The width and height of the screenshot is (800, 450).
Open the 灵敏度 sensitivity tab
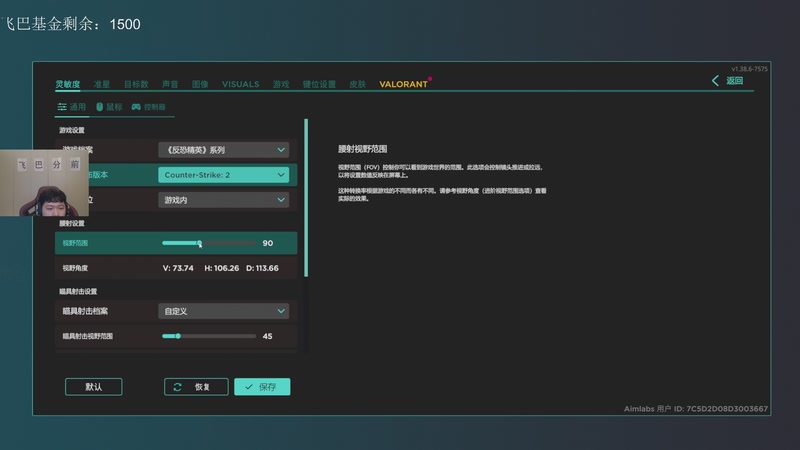pyautogui.click(x=68, y=84)
